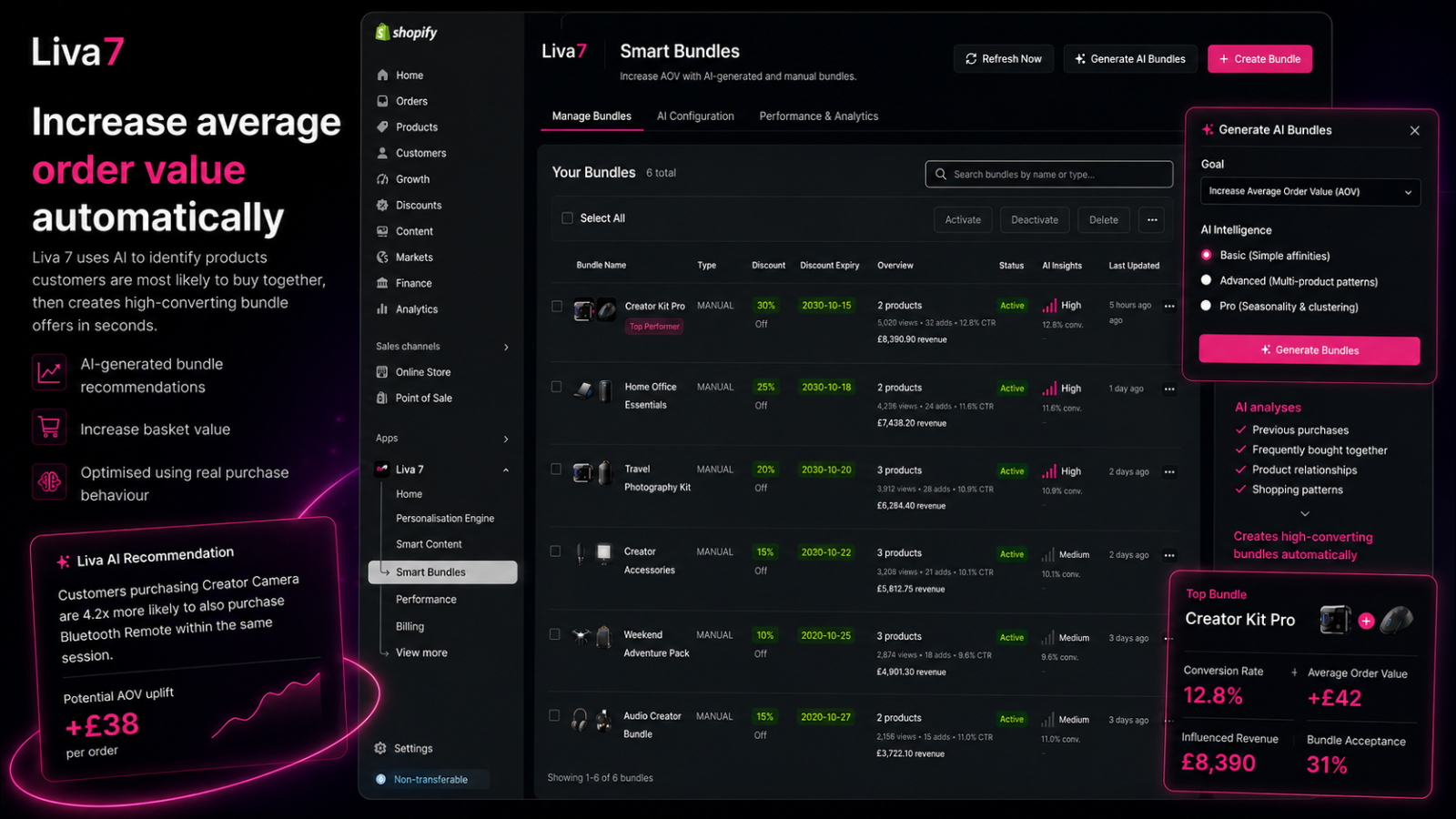The image size is (1456, 819).
Task: Click the Top Performer tag
Action: point(655,327)
